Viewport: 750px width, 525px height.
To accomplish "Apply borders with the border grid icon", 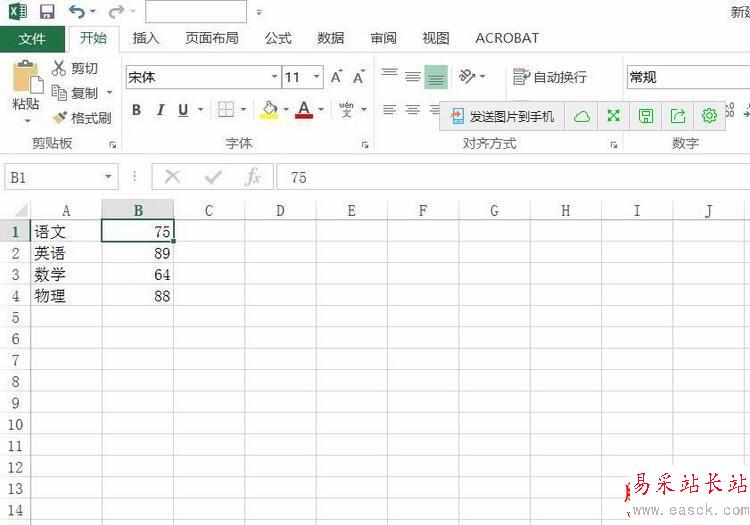I will coord(226,109).
